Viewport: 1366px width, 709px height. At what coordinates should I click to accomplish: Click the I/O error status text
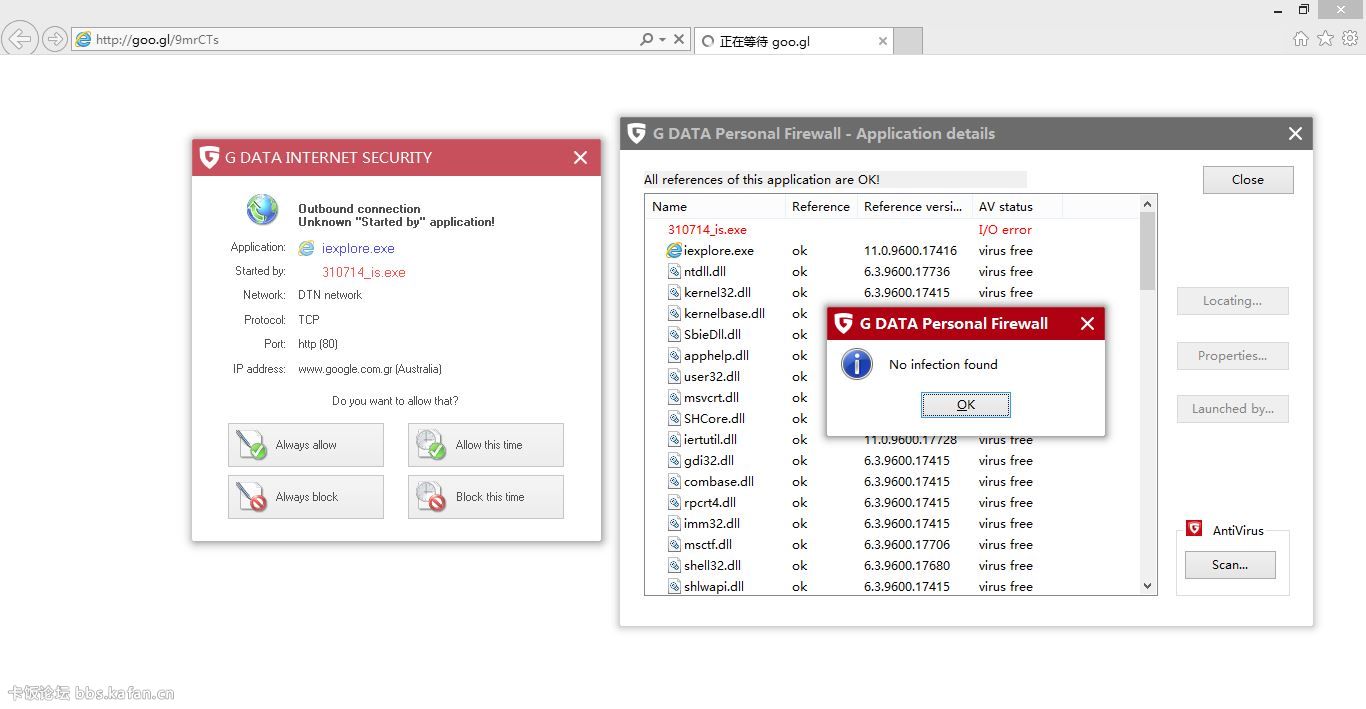point(1005,230)
